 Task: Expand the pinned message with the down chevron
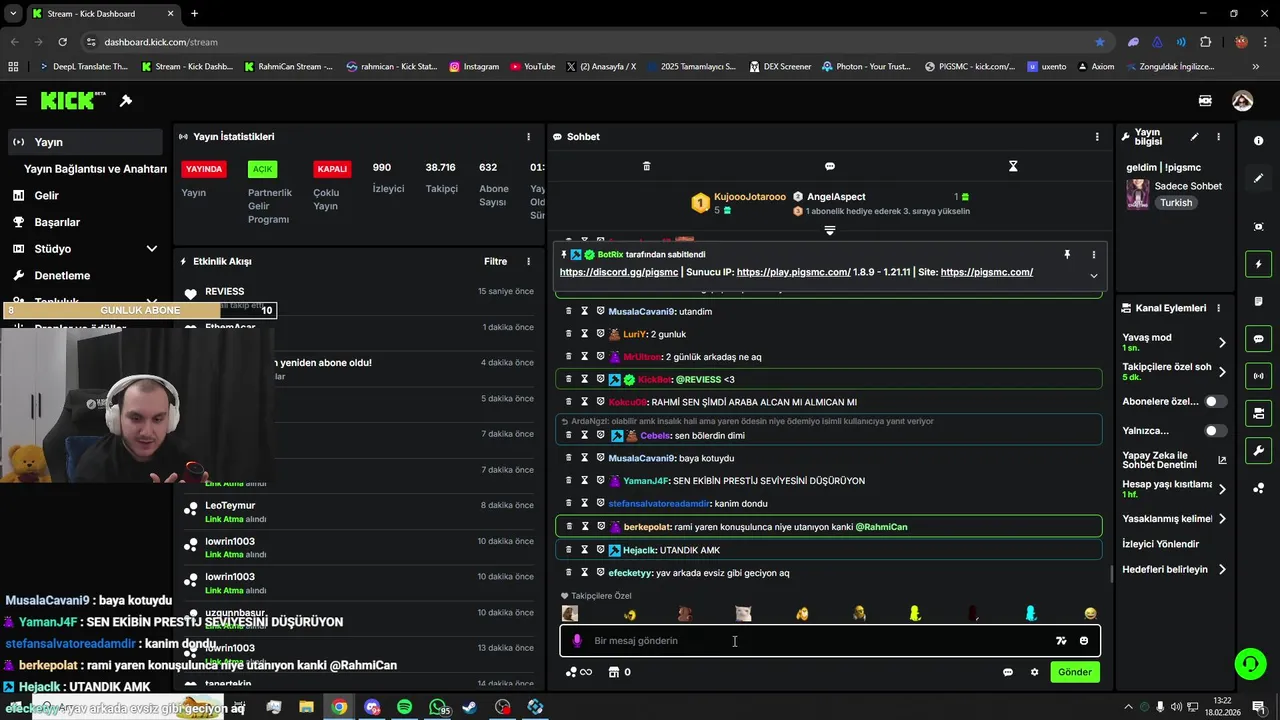click(1093, 276)
